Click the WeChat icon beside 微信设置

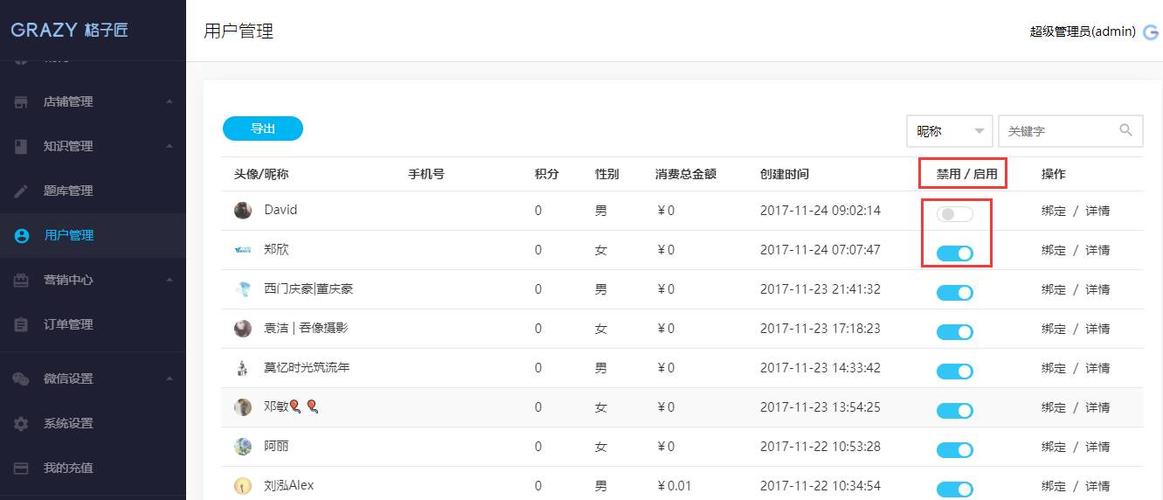point(21,379)
